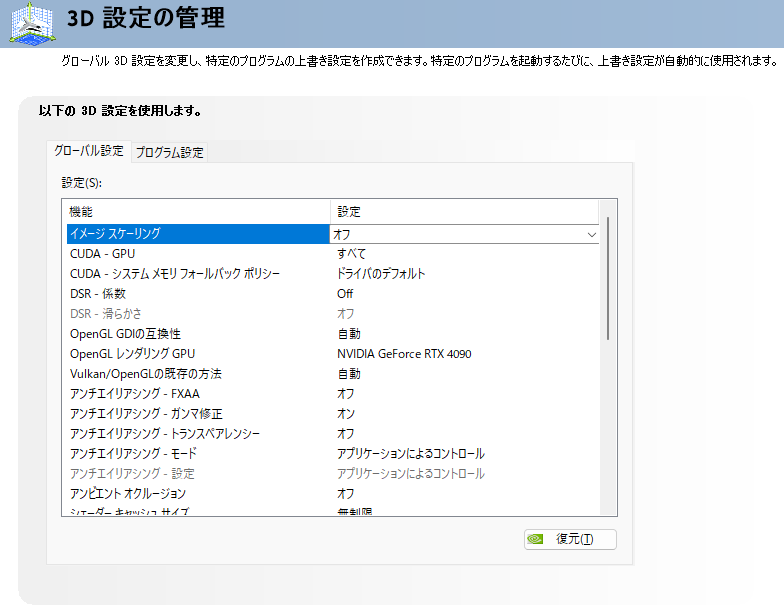Click the オン value for ガンマ修正
Image resolution: width=784 pixels, height=608 pixels.
coord(346,414)
